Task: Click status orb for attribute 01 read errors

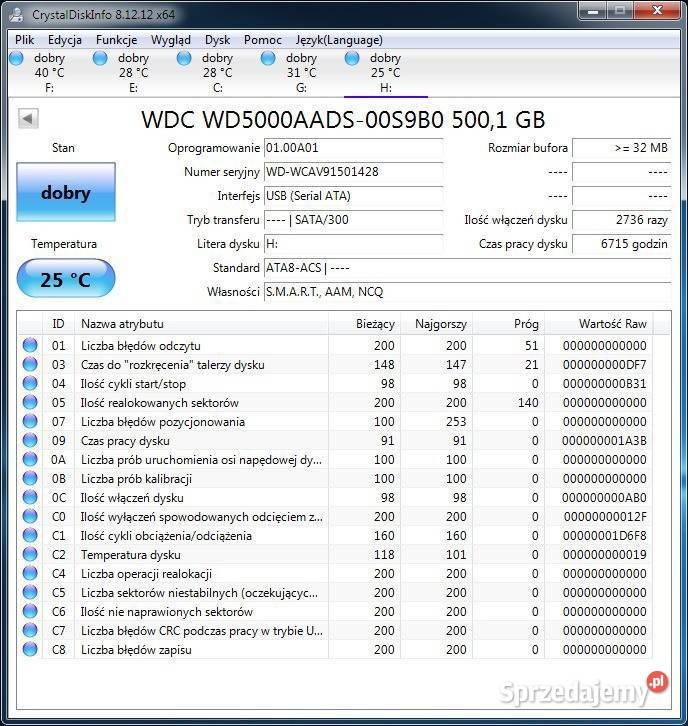Action: tap(30, 346)
